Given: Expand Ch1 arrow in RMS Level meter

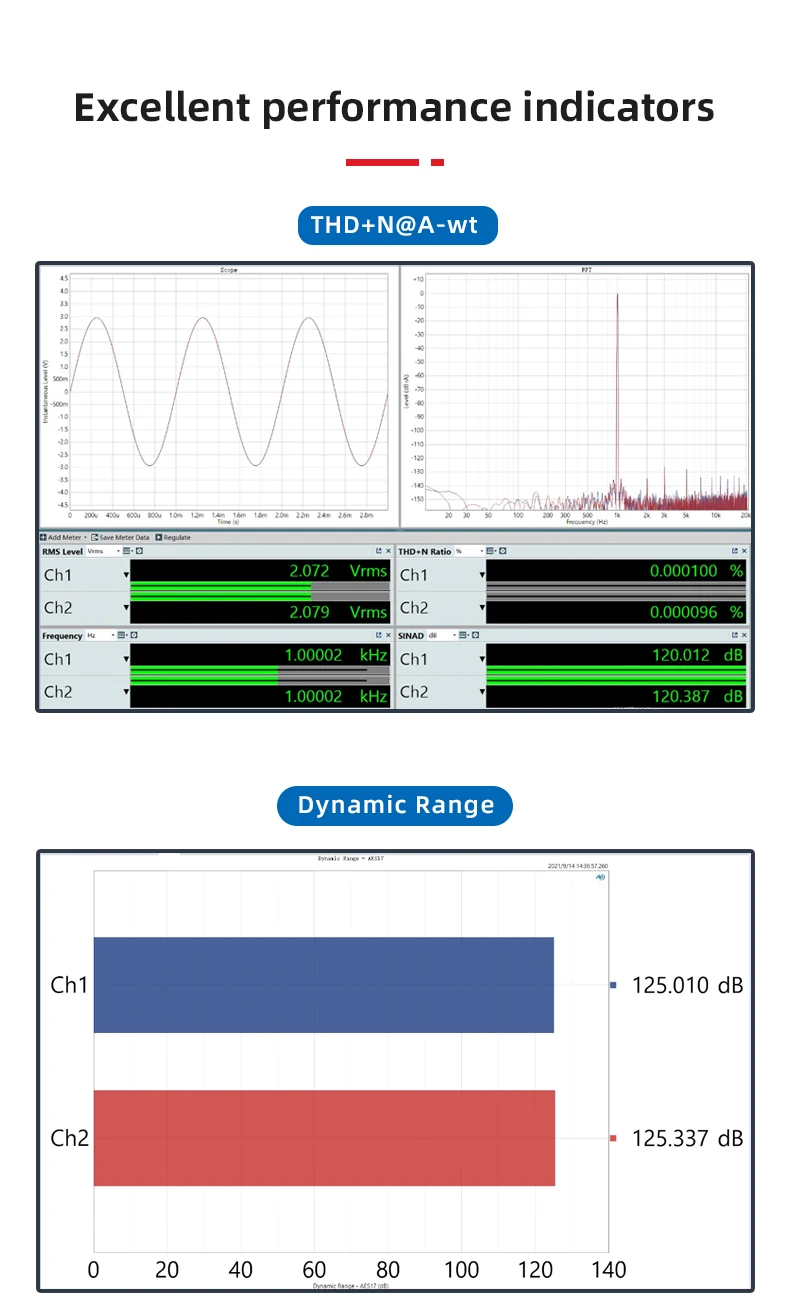Looking at the screenshot, I should click(127, 575).
